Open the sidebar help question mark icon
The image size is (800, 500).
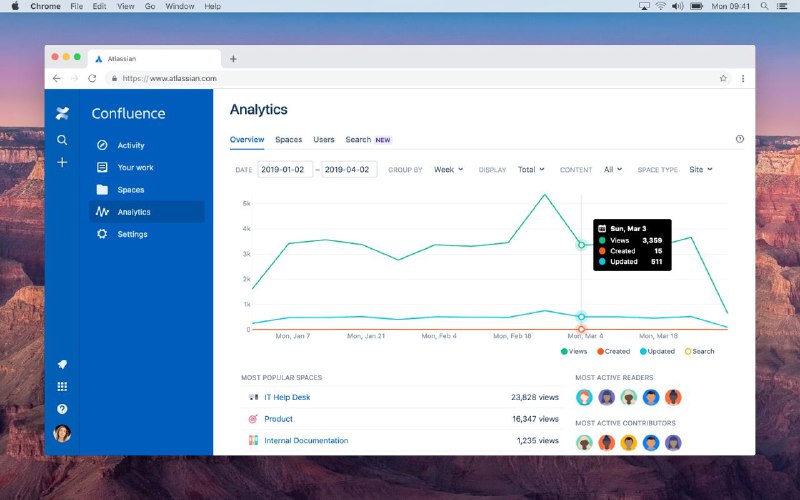click(x=62, y=409)
